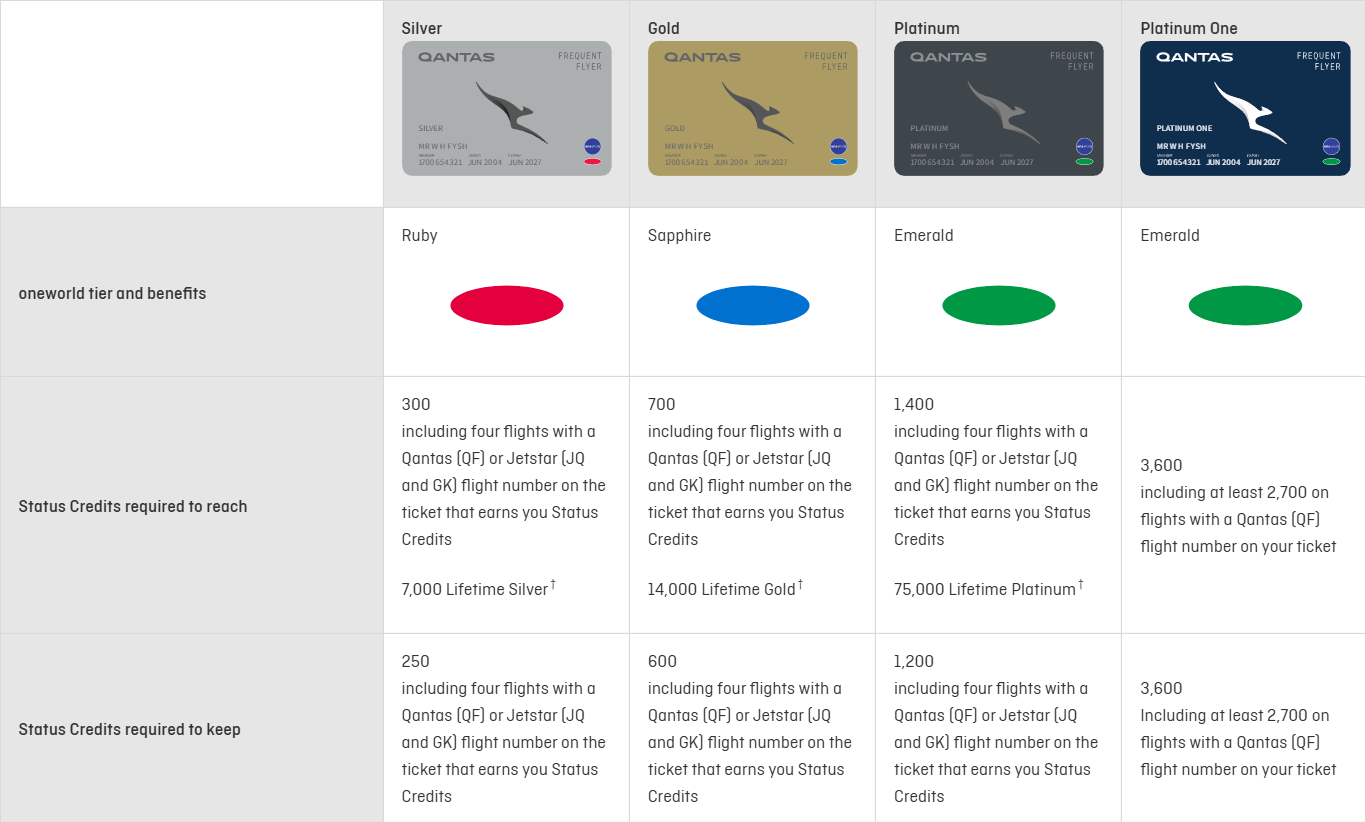This screenshot has height=822, width=1365.
Task: Click the red Ruby oval icon
Action: [507, 305]
